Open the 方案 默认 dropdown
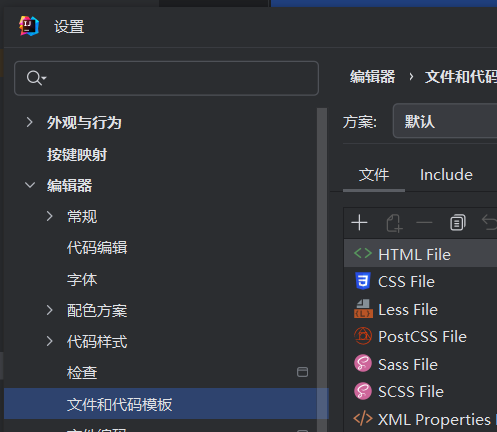 [x=445, y=121]
